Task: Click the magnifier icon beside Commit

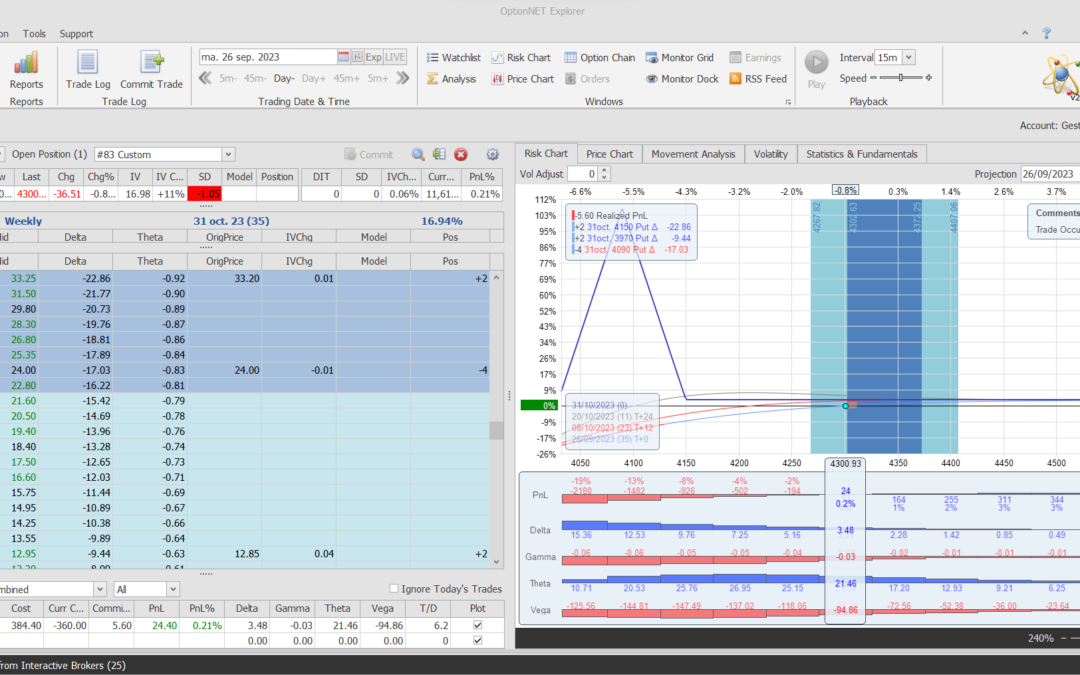Action: pos(419,154)
